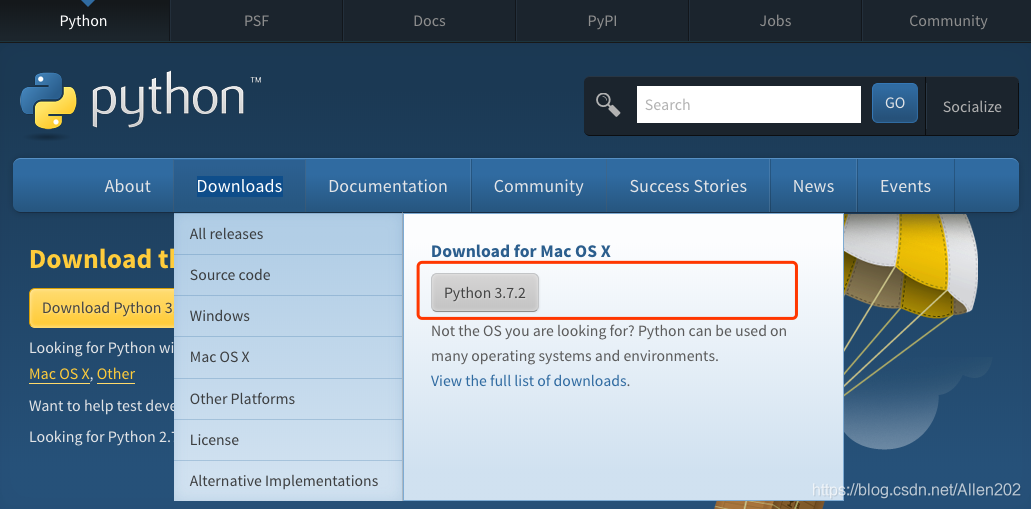This screenshot has width=1031, height=509.
Task: Click the Python 3.7.2 download button
Action: click(x=485, y=293)
